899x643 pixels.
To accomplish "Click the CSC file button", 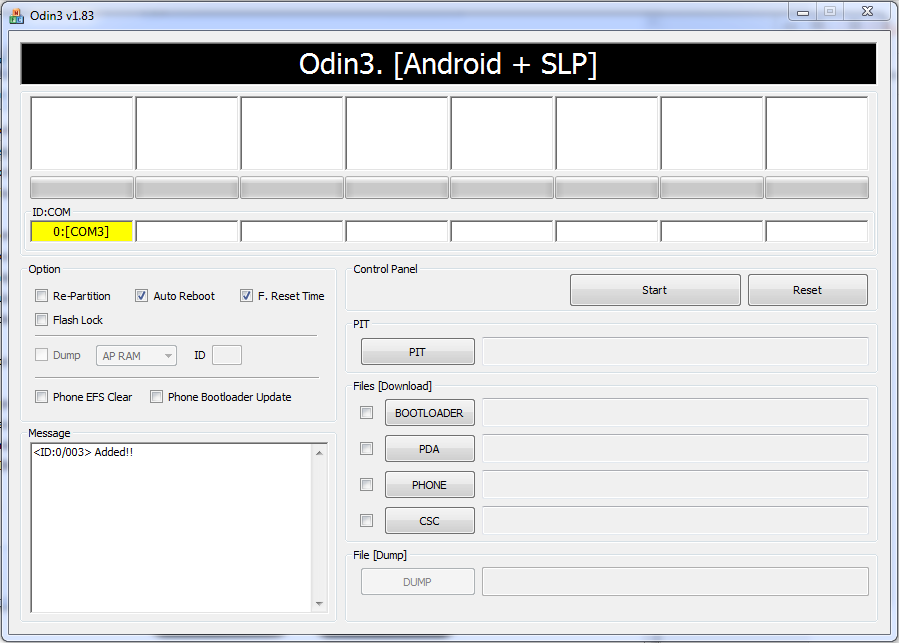I will click(429, 521).
